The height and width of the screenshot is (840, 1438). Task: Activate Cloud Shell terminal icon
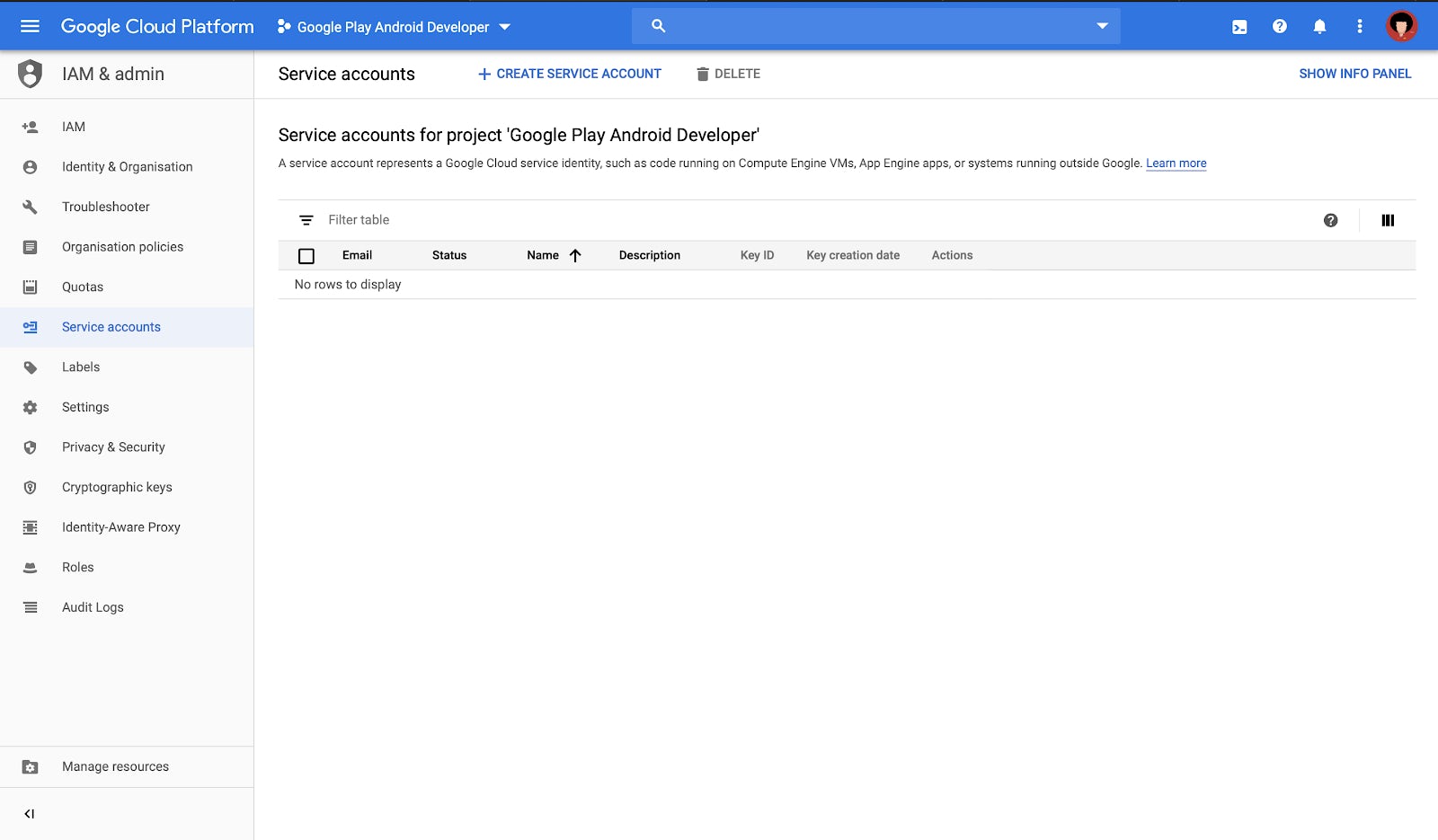click(1239, 27)
